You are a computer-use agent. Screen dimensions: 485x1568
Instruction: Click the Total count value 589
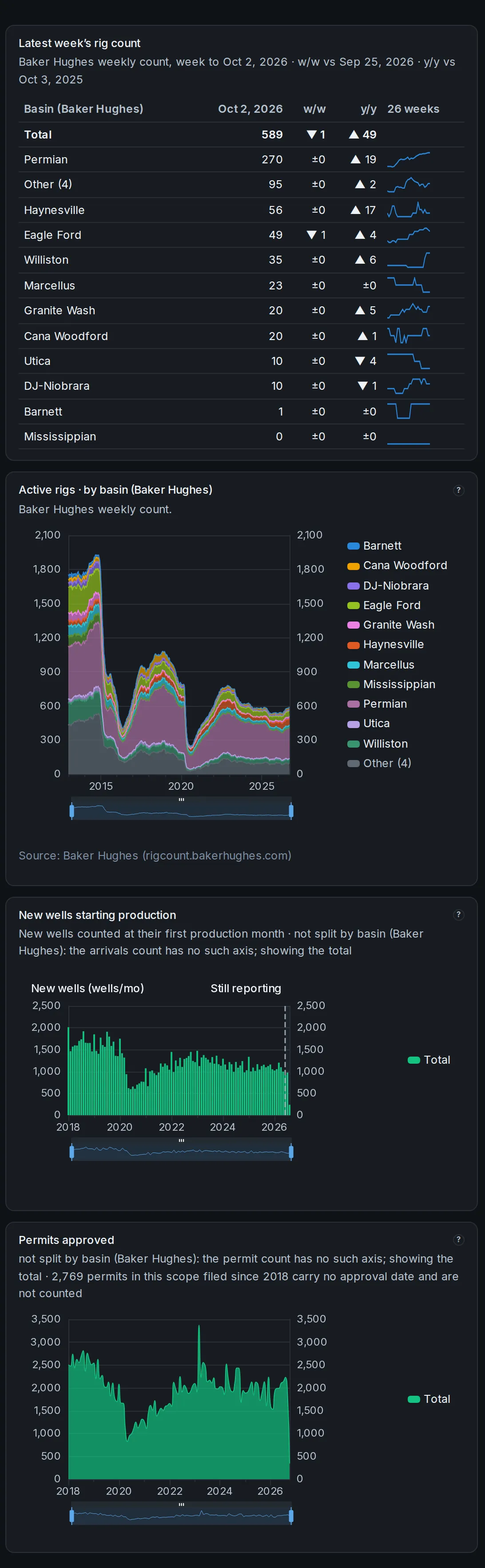tap(272, 135)
